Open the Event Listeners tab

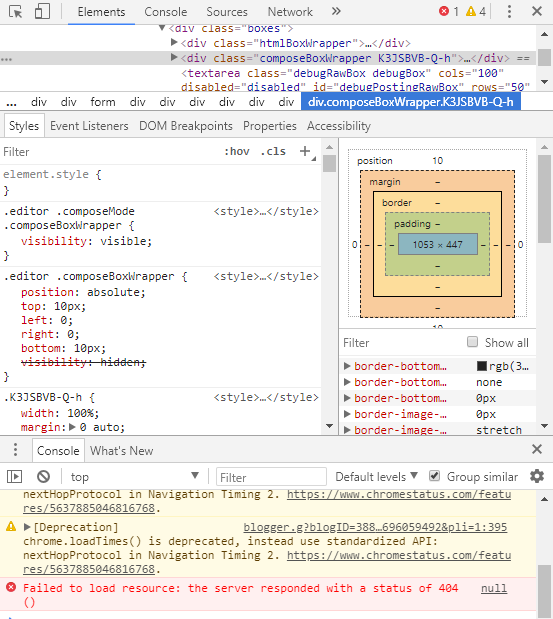click(89, 126)
